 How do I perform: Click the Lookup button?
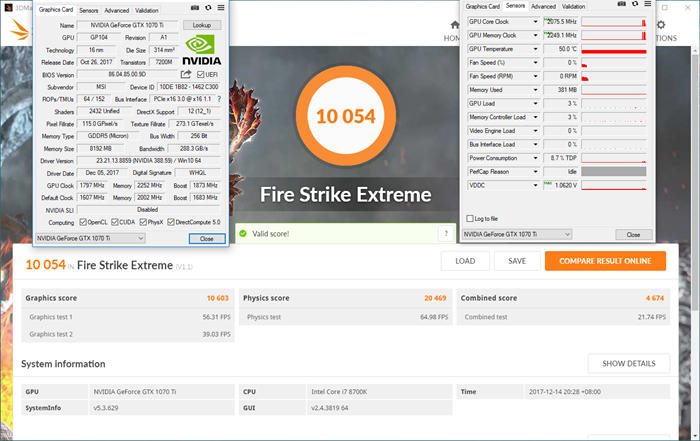click(x=202, y=25)
